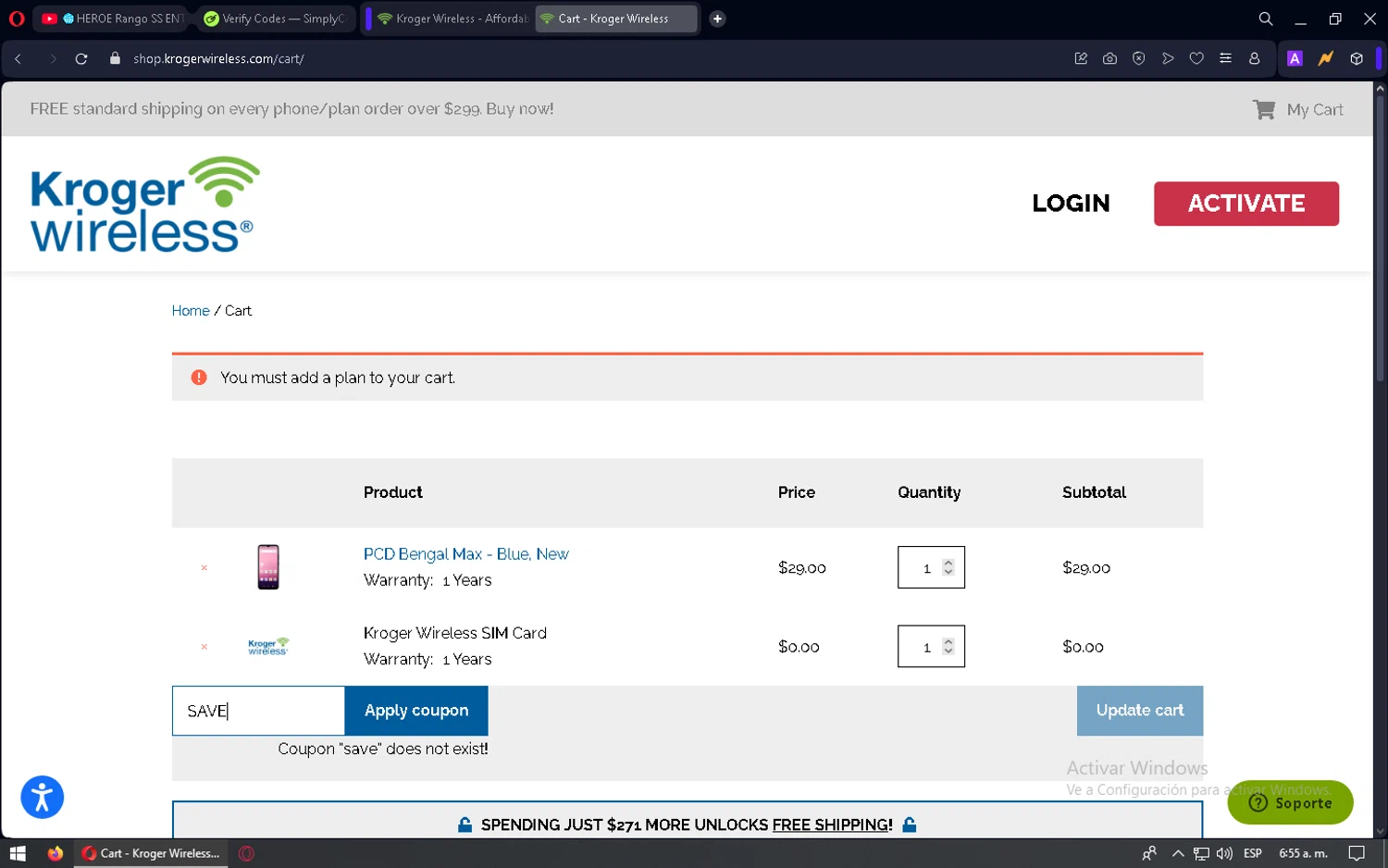Viewport: 1388px width, 868px height.
Task: Open the Soporte help chat button
Action: point(1290,802)
